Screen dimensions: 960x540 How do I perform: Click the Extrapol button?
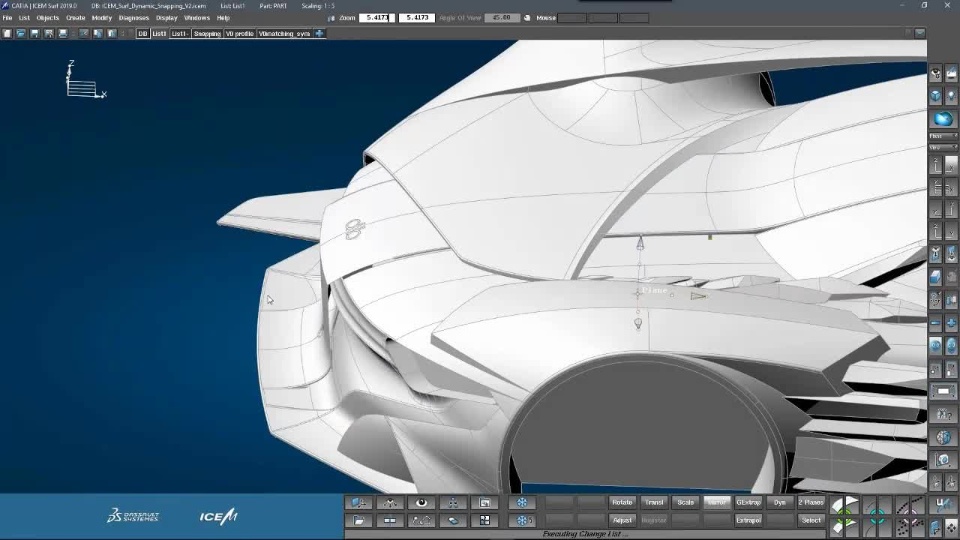748,520
